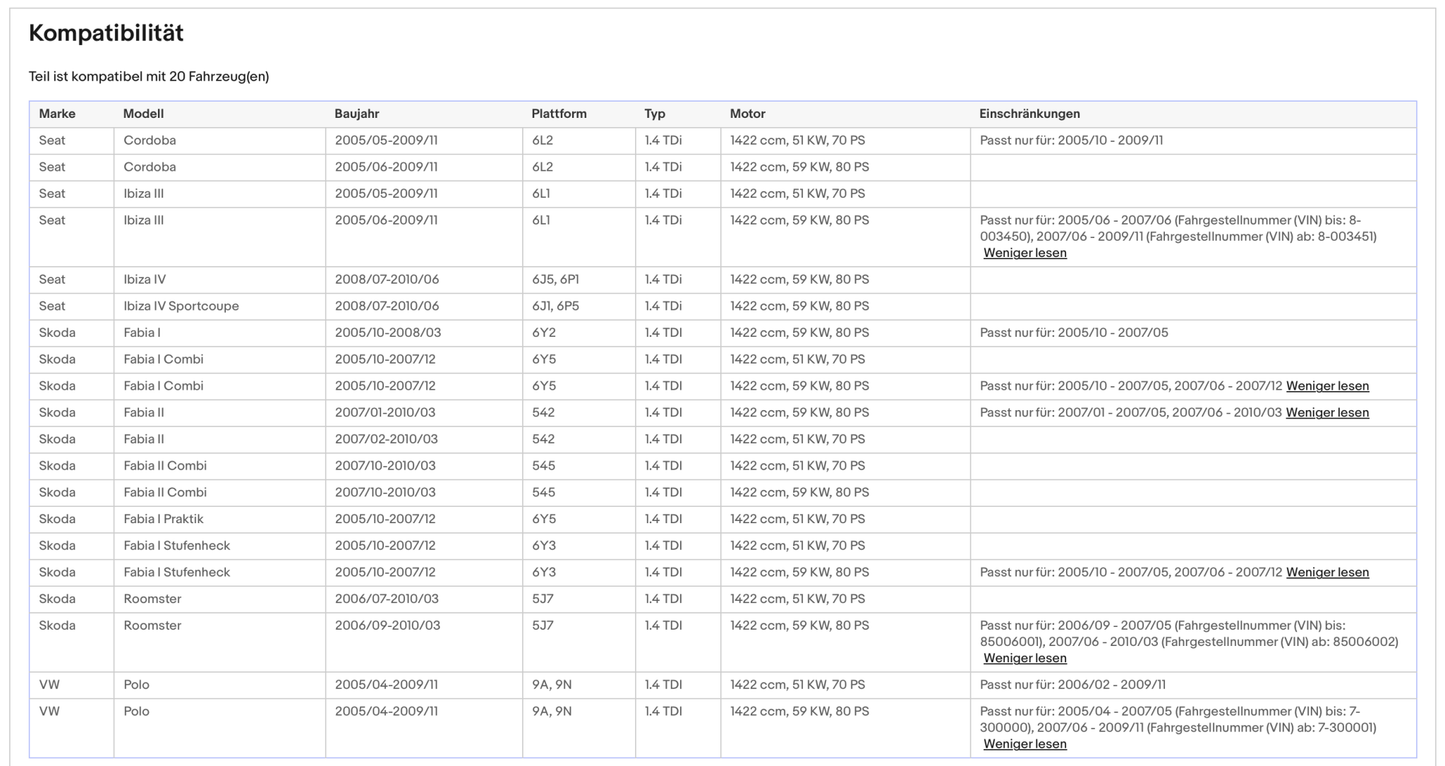Click the Einschränkungen column header
Image resolution: width=1445 pixels, height=766 pixels.
point(1029,114)
